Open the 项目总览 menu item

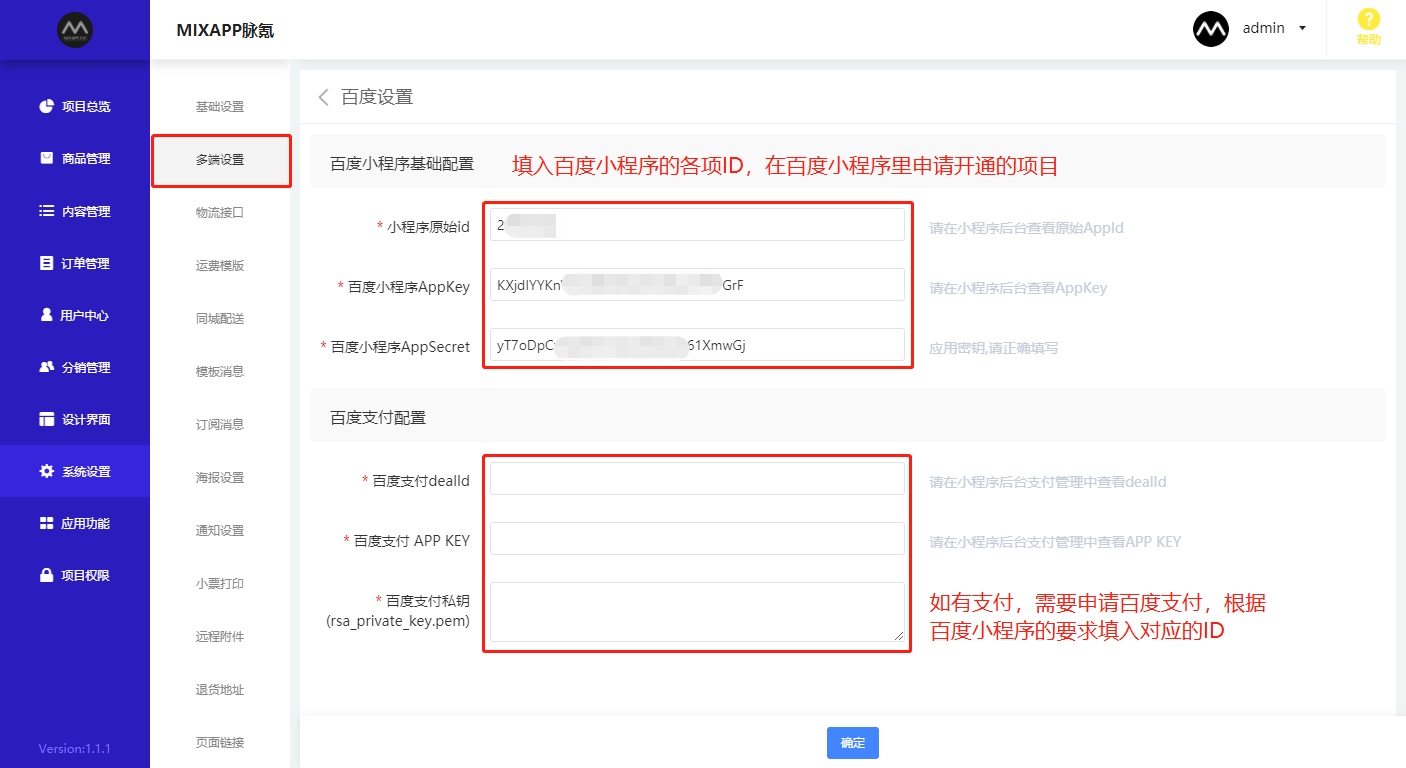(x=75, y=106)
